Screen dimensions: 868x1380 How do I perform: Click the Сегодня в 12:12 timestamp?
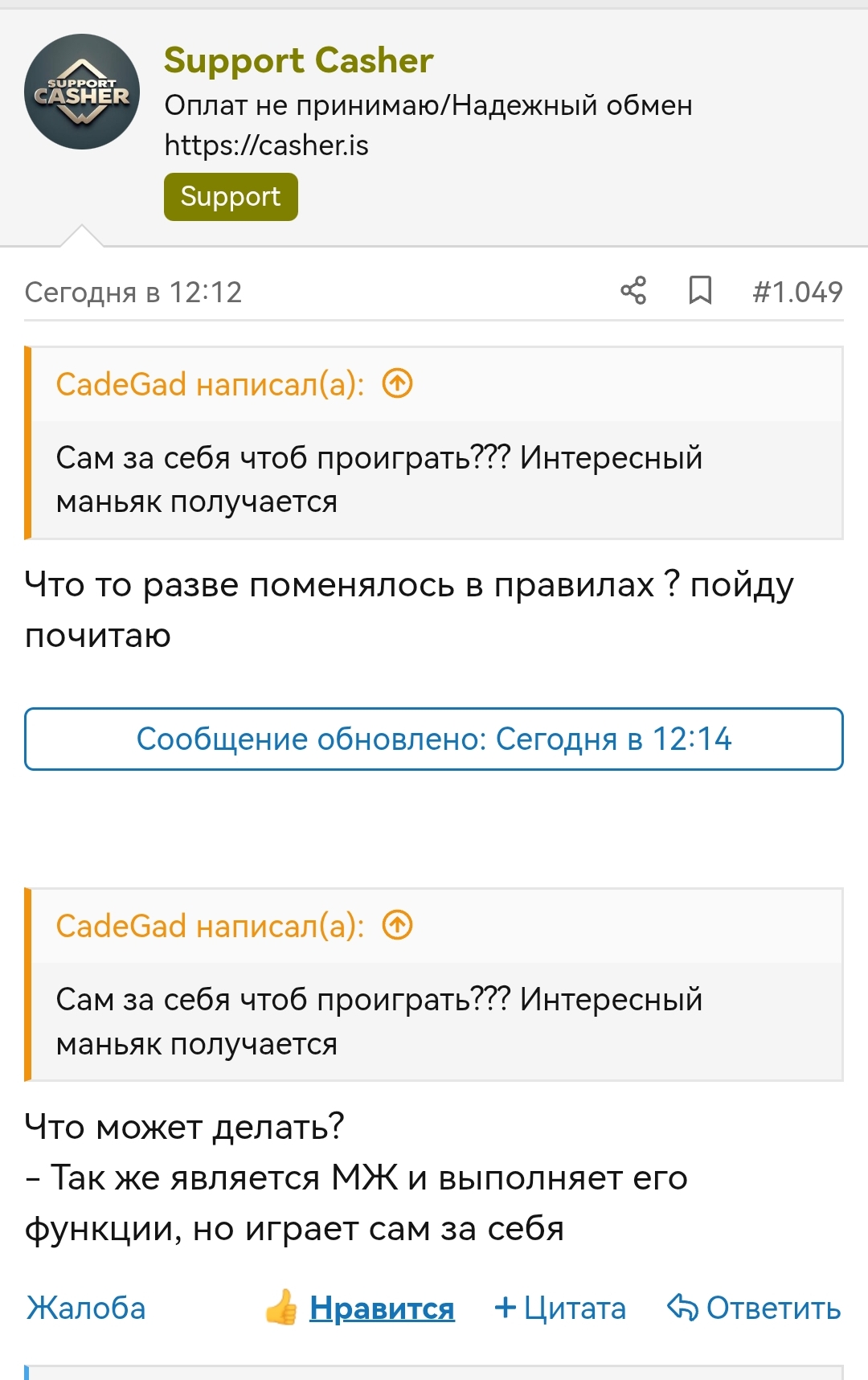click(133, 293)
